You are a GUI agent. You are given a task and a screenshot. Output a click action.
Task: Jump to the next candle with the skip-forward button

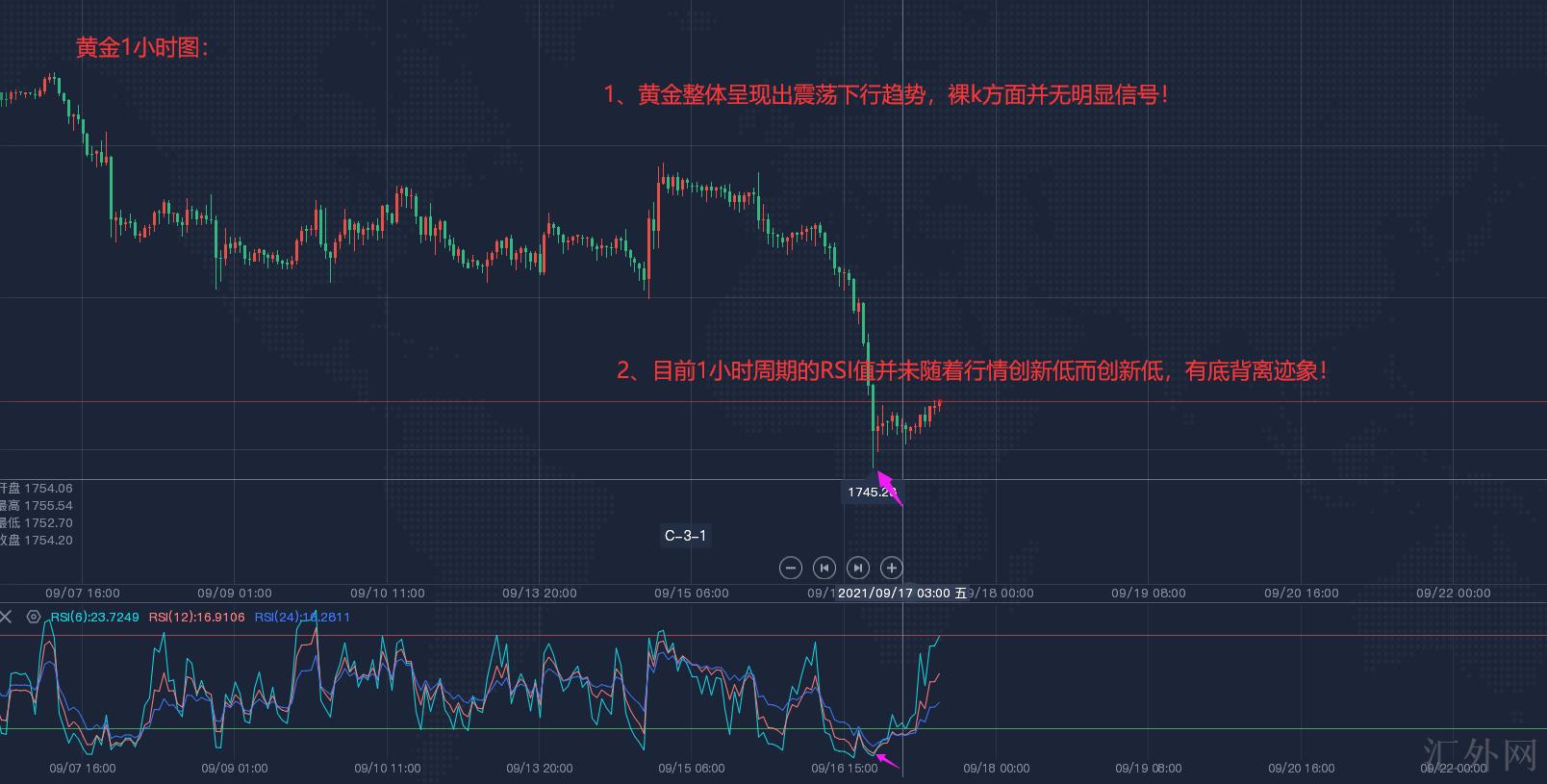857,568
